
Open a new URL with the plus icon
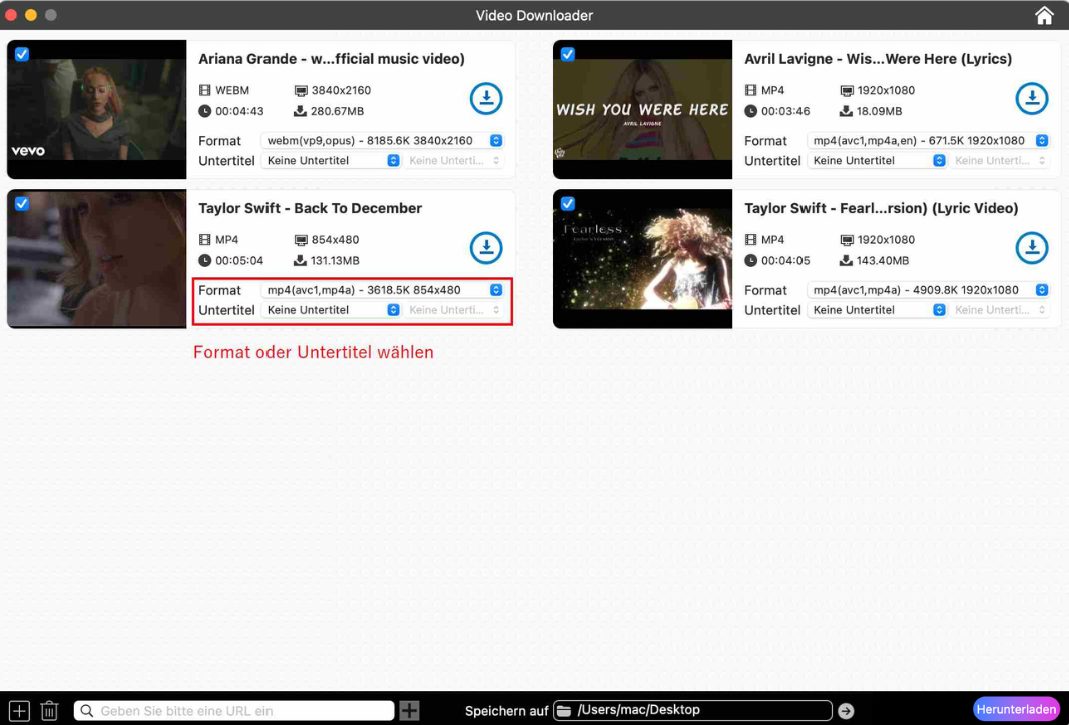click(x=18, y=709)
